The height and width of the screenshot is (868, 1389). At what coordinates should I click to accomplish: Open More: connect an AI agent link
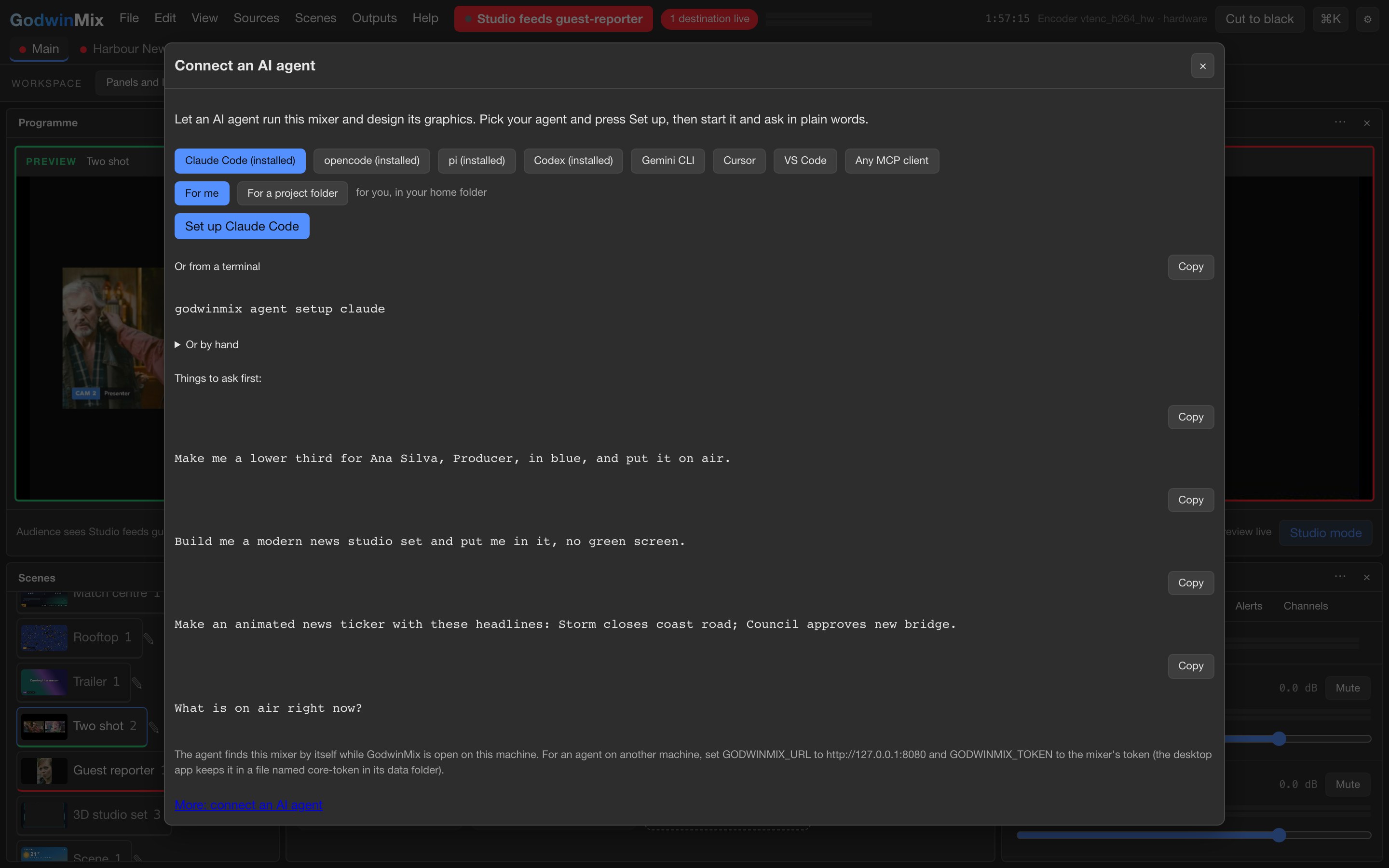pos(248,805)
